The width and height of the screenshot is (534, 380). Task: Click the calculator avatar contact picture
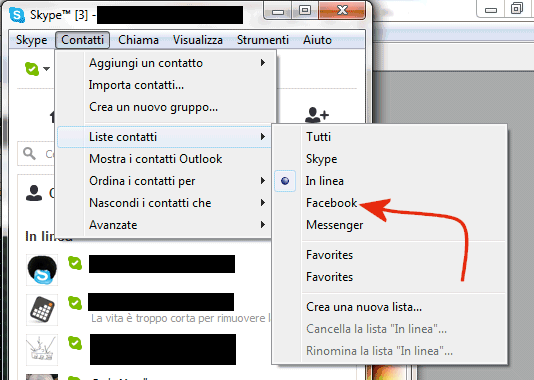click(x=42, y=310)
